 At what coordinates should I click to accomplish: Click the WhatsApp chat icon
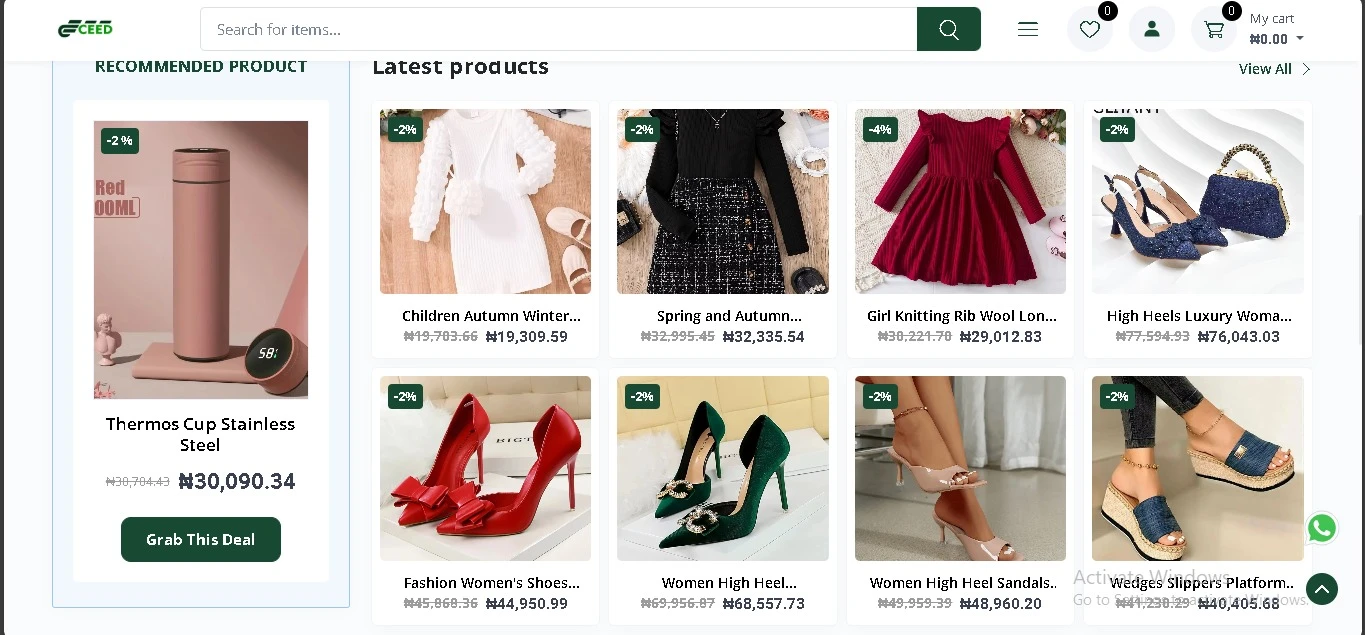pos(1321,528)
